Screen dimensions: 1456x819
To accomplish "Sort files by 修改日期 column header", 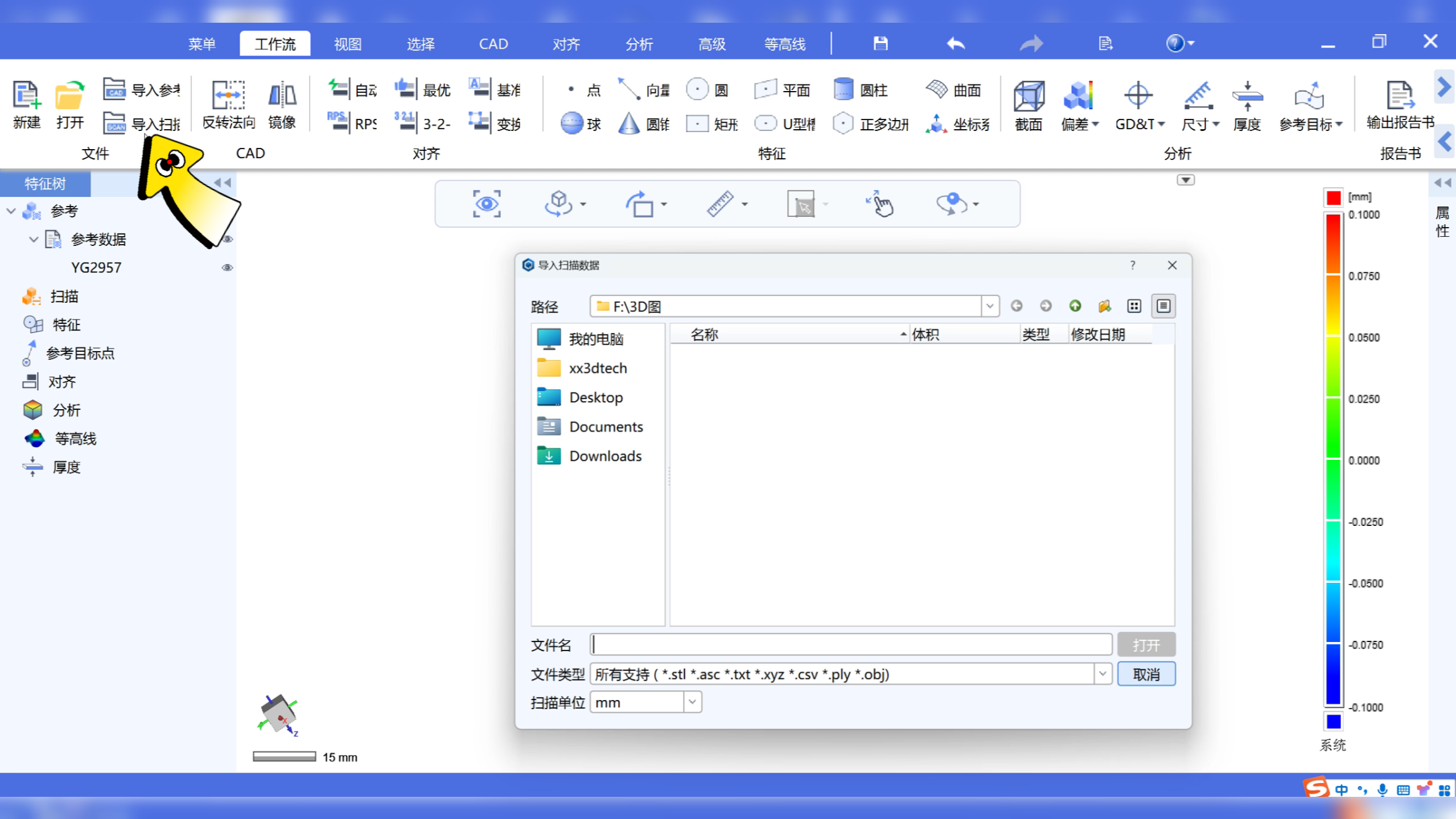I will (x=1110, y=335).
